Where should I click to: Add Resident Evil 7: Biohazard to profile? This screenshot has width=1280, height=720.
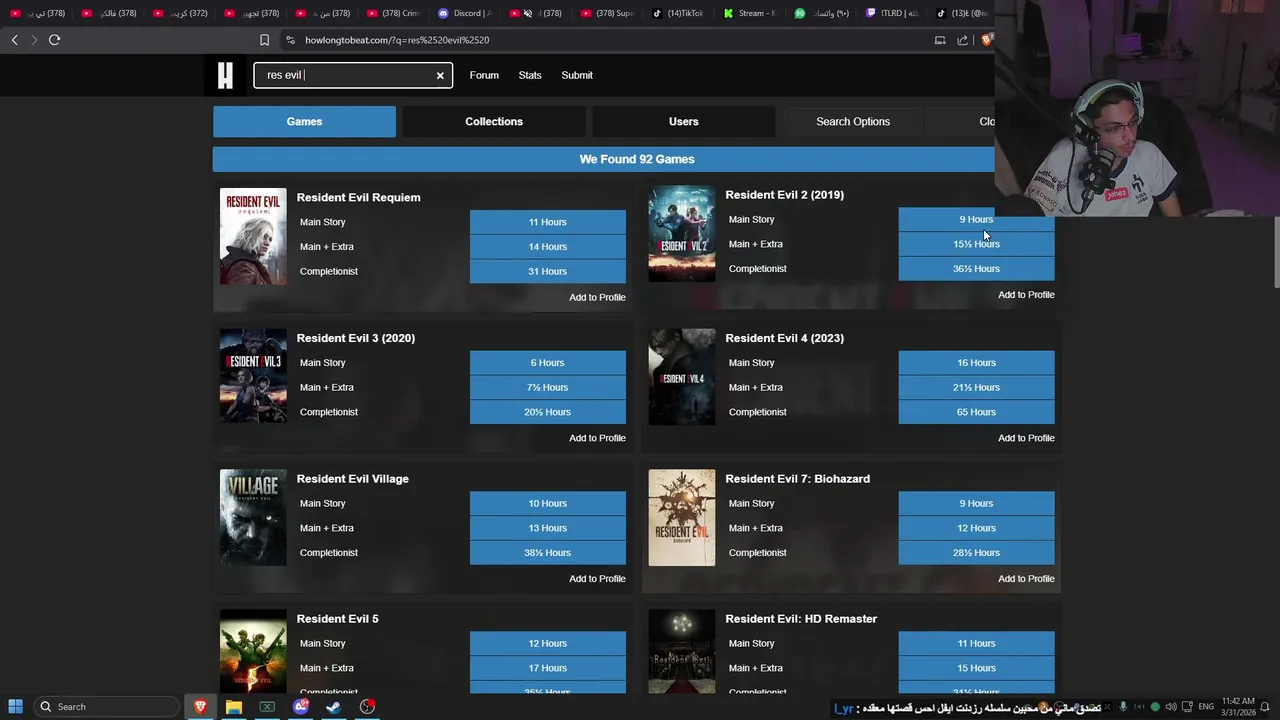point(1026,579)
